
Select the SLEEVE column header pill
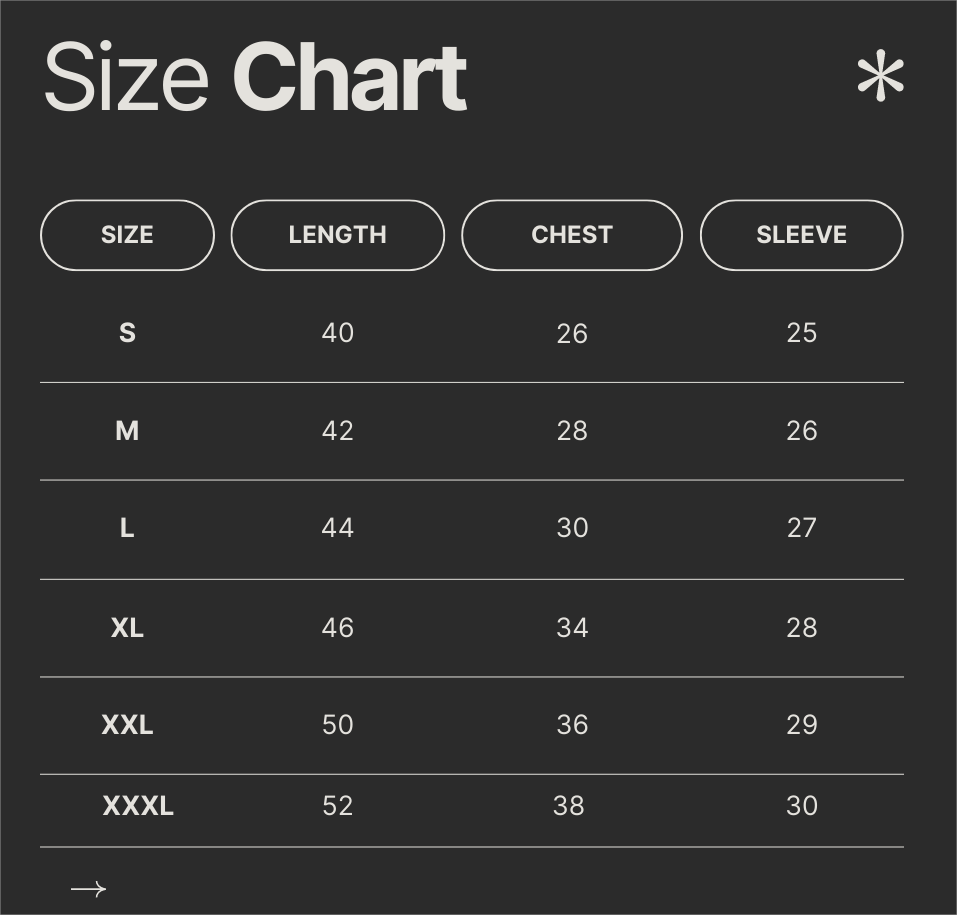801,235
